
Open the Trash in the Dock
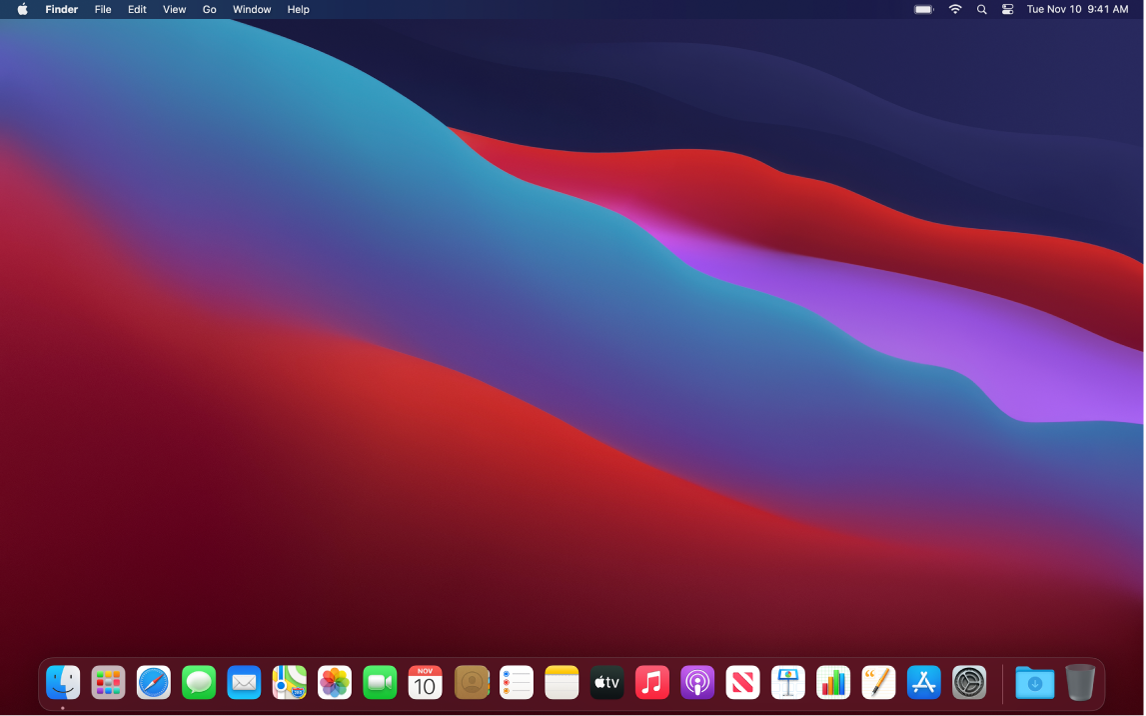click(1080, 683)
